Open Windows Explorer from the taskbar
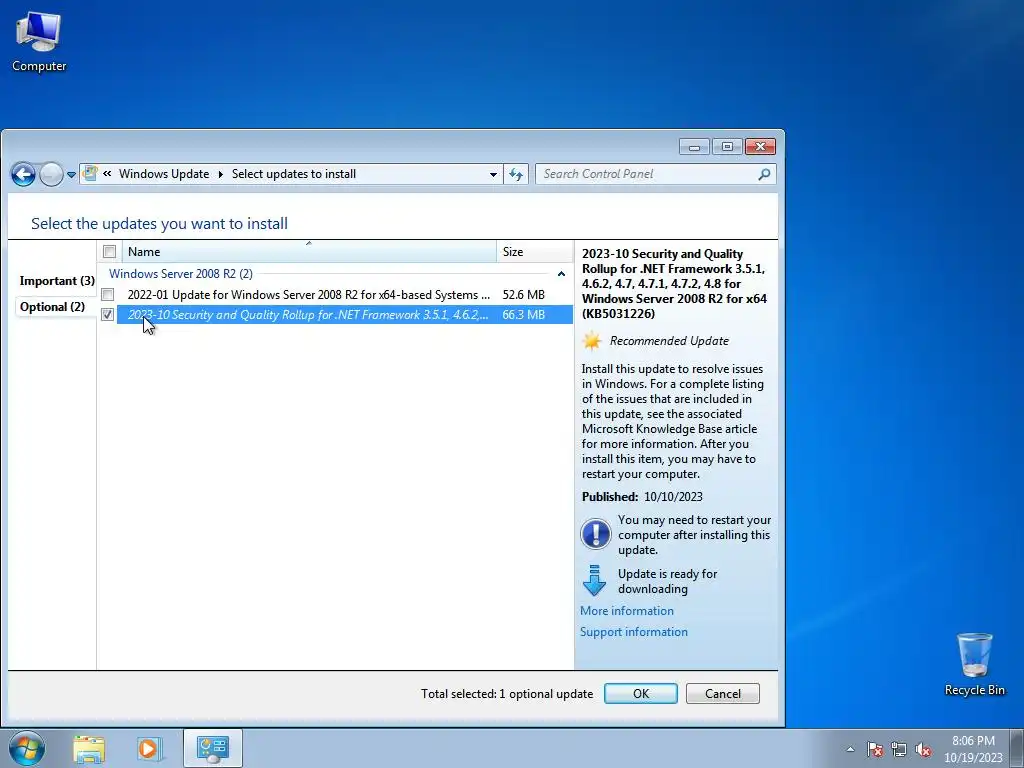 coord(89,748)
